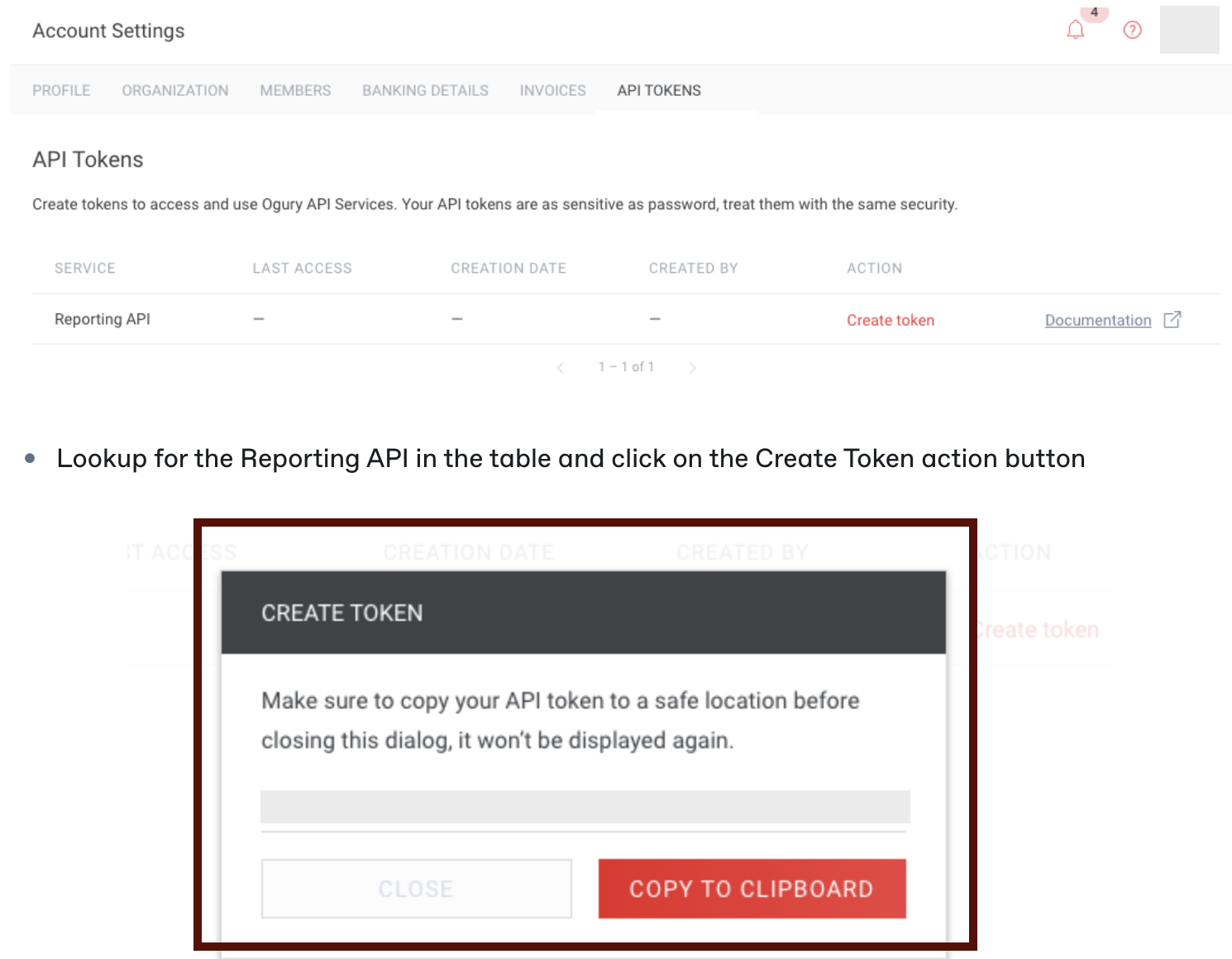Open the notifications bell icon
The height and width of the screenshot is (959, 1232).
(x=1075, y=31)
